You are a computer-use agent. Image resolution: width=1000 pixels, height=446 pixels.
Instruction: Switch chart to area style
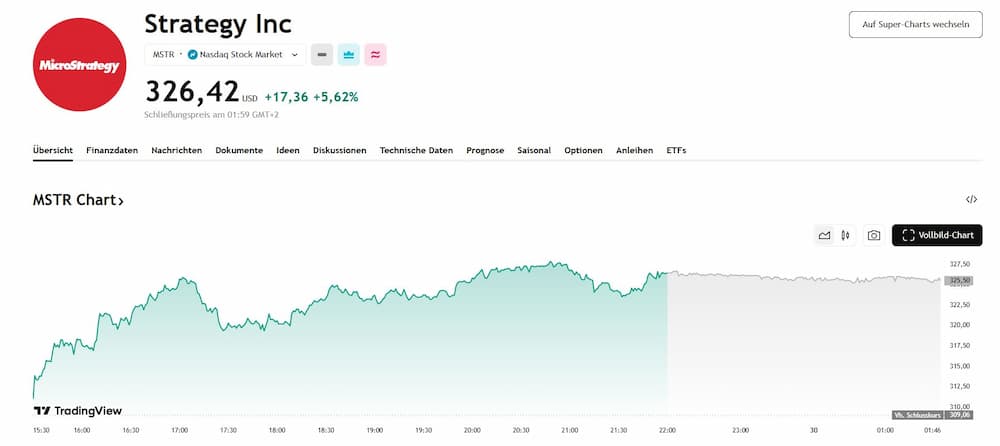[824, 235]
